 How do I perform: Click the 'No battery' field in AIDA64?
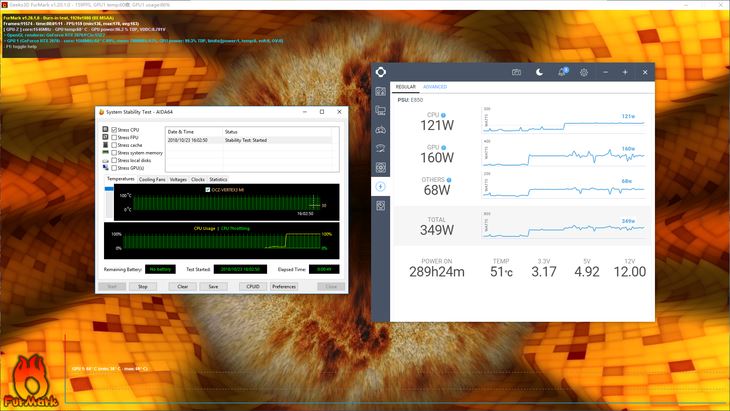click(x=160, y=269)
